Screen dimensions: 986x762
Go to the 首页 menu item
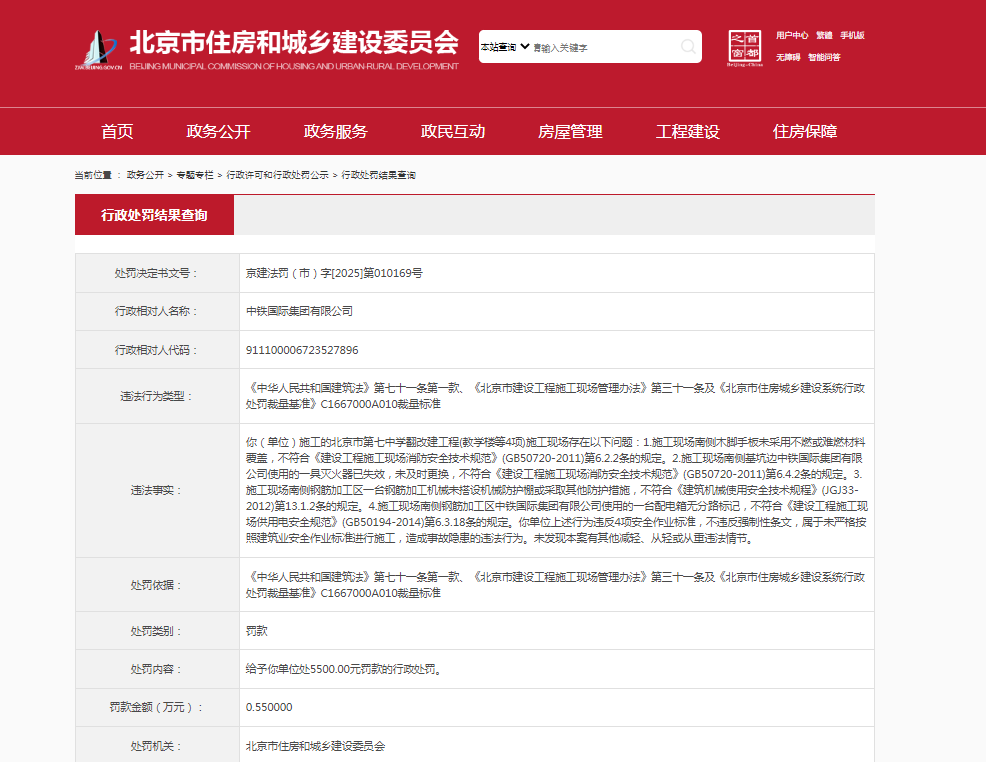(x=117, y=131)
